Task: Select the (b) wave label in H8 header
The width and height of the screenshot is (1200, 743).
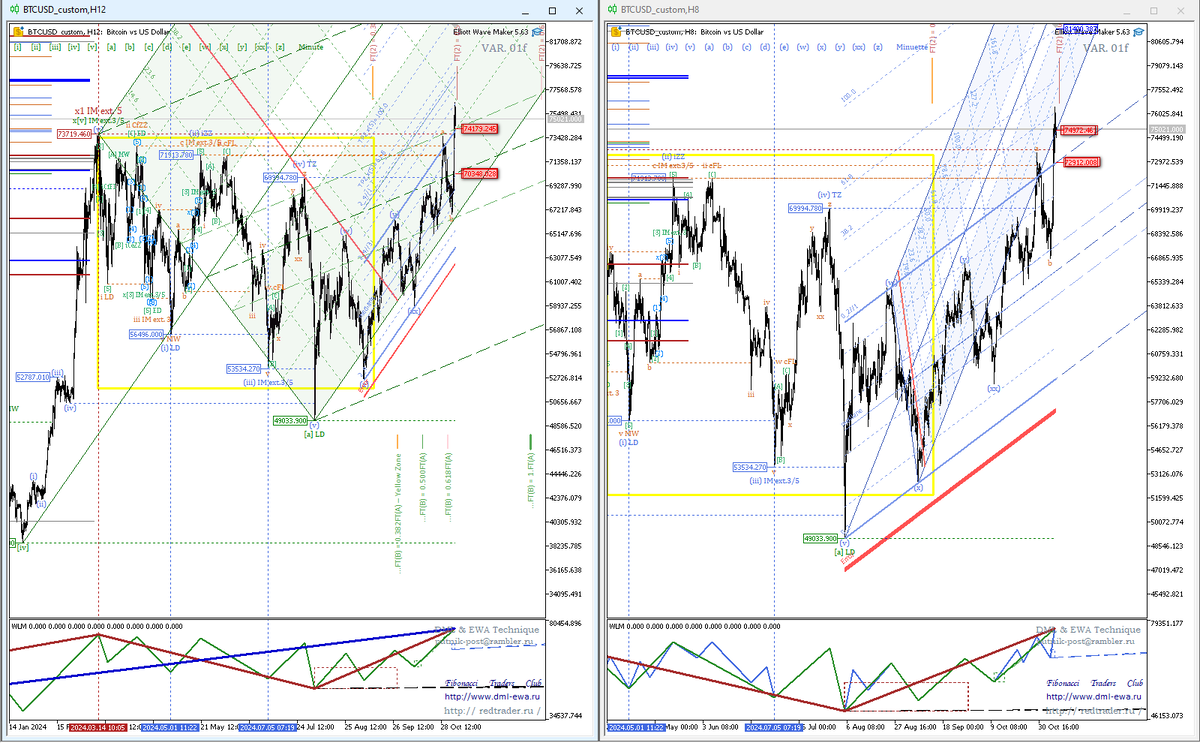Action: [x=727, y=47]
